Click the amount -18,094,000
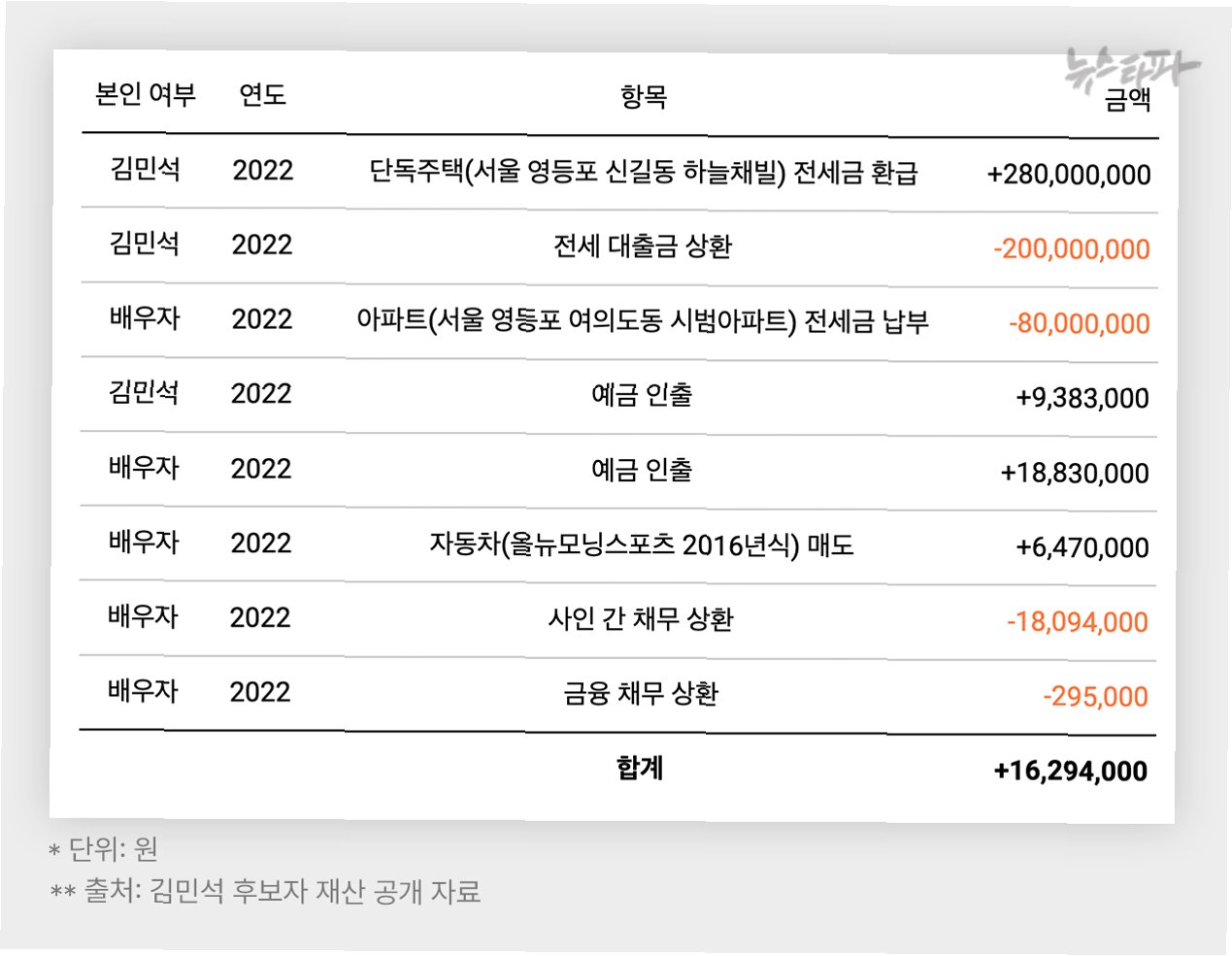The height and width of the screenshot is (956, 1232). click(x=1078, y=622)
